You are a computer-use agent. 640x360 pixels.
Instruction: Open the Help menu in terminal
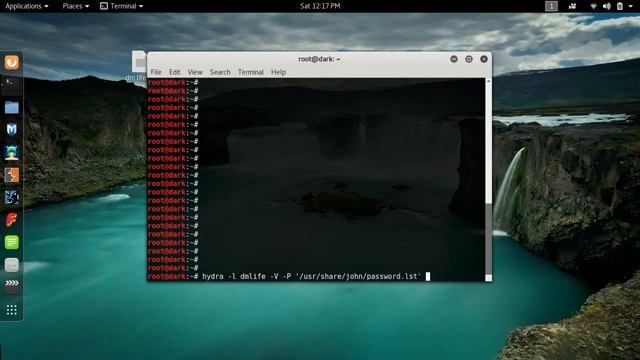click(278, 72)
